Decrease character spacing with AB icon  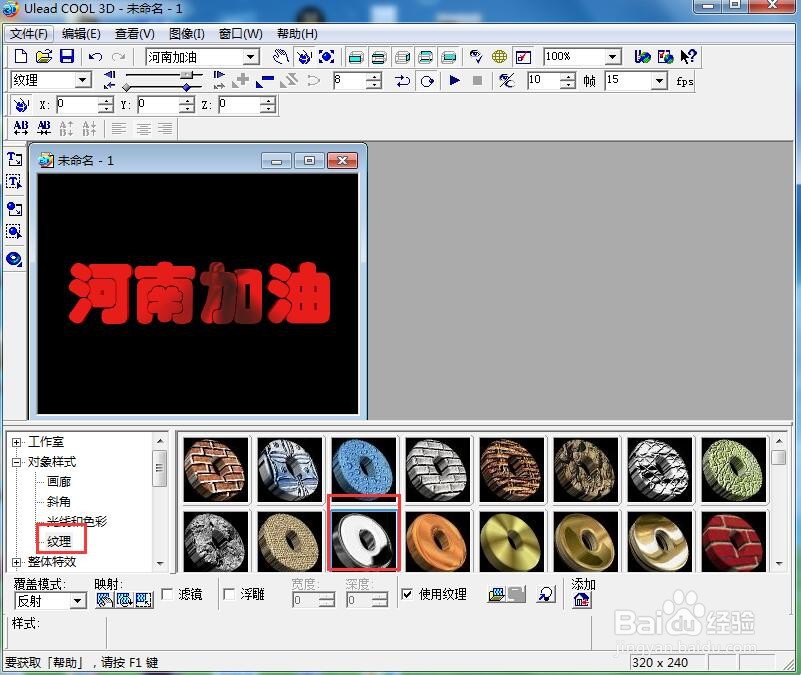(44, 128)
